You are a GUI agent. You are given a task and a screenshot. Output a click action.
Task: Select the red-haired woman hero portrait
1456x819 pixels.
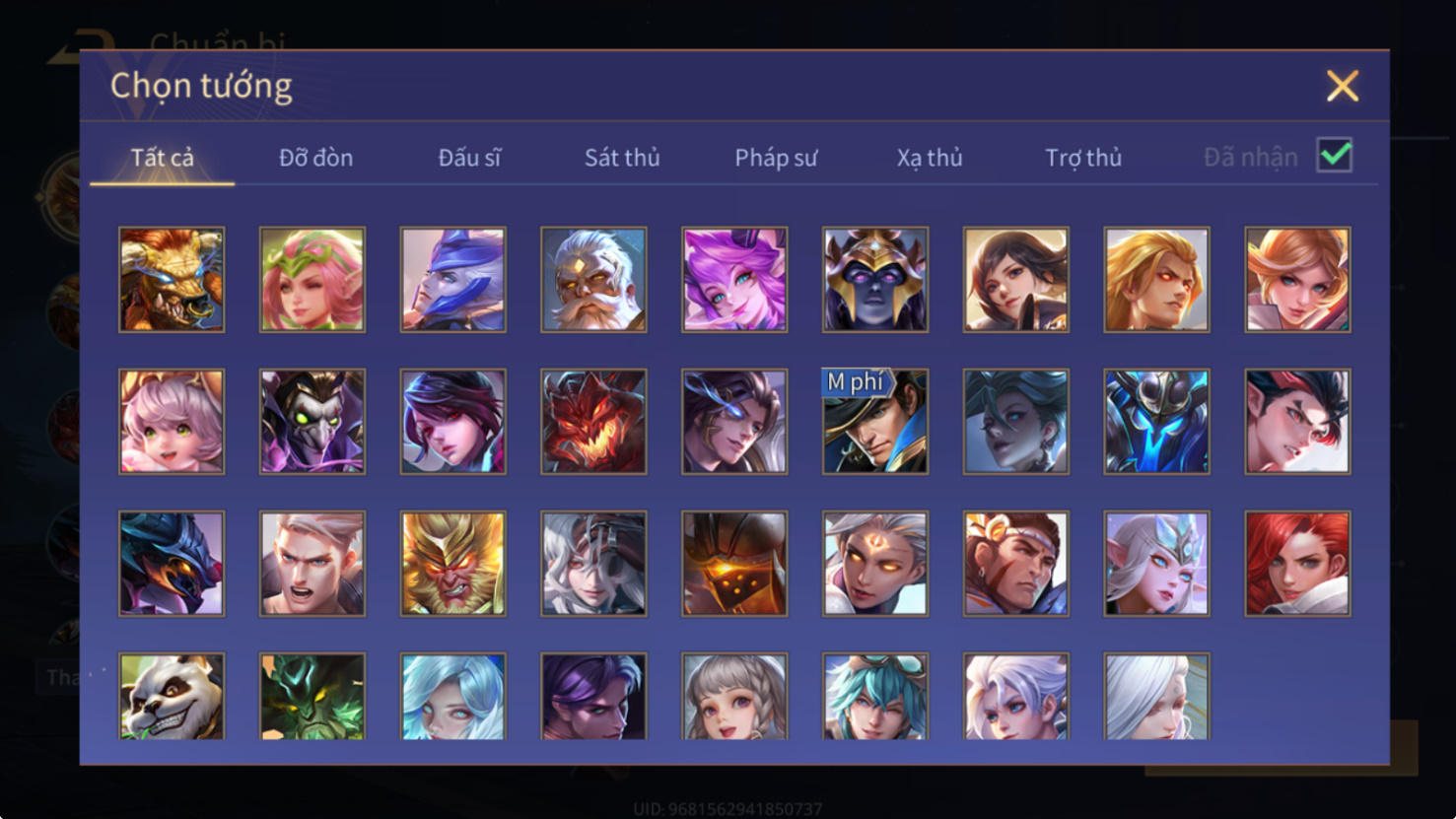coord(1297,564)
